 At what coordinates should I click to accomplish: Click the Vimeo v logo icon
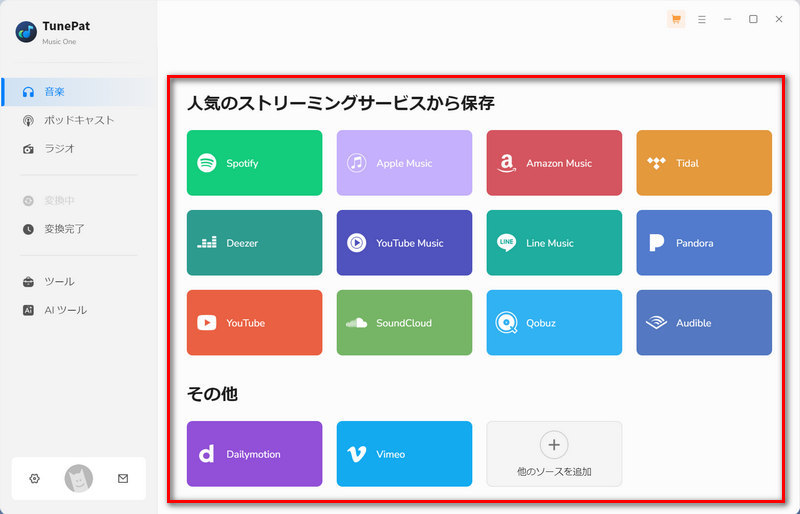tap(356, 454)
